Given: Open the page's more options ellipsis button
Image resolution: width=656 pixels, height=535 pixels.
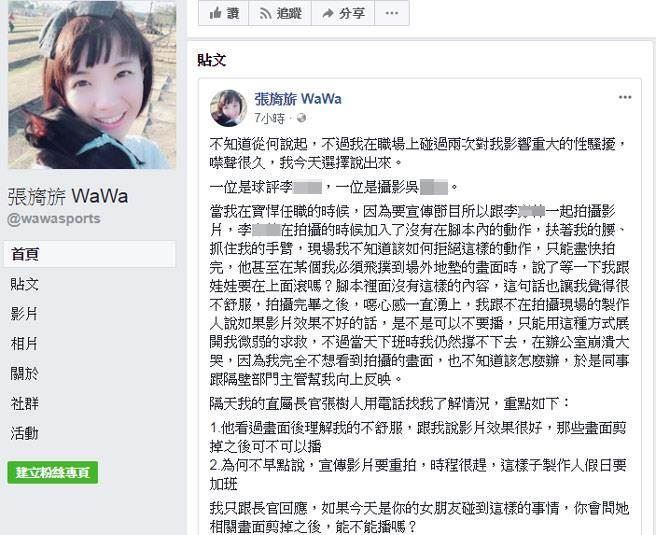Looking at the screenshot, I should click(392, 13).
